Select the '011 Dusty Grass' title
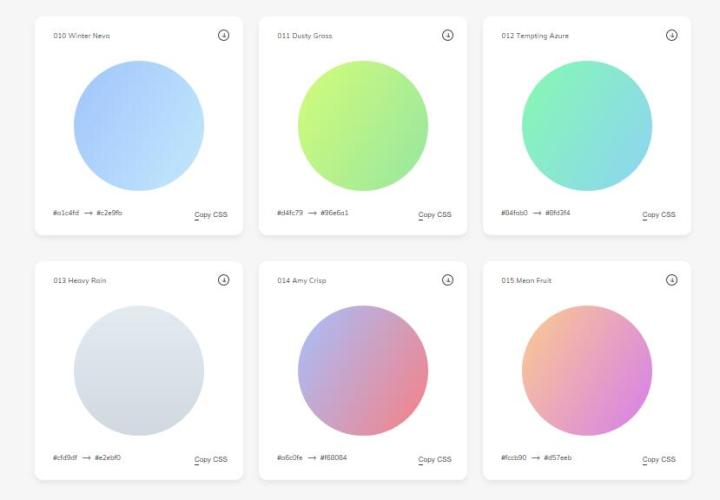 click(x=305, y=36)
